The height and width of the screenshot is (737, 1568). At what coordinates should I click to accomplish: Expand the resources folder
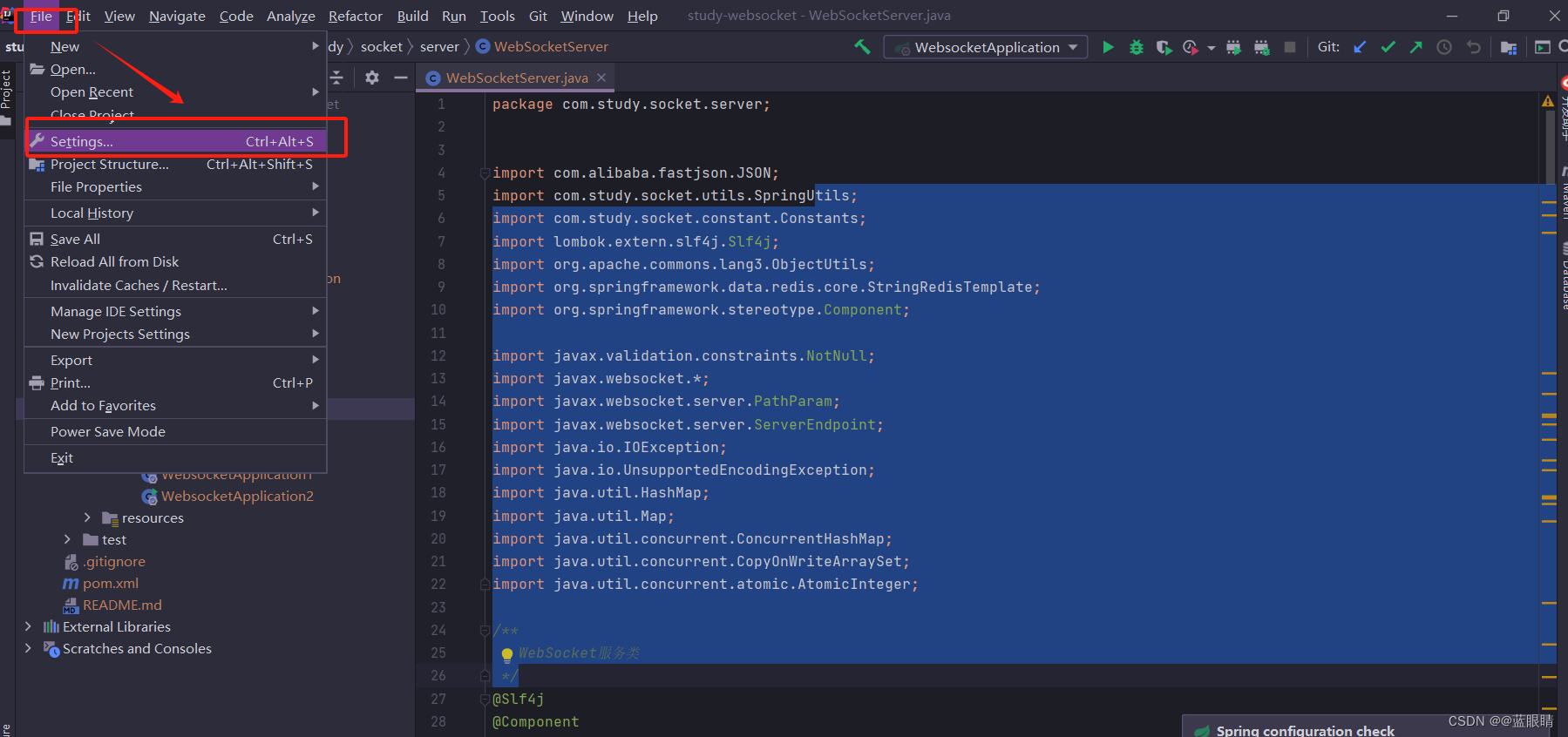point(87,517)
